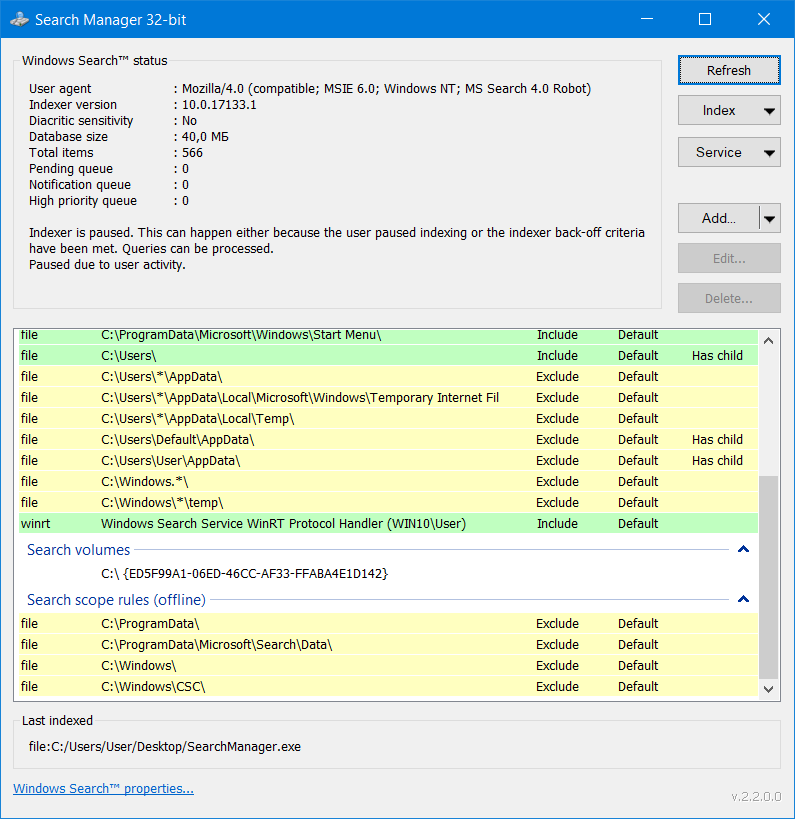
Task: Select the C:\Windows.*\ exclude rule
Action: (x=388, y=482)
